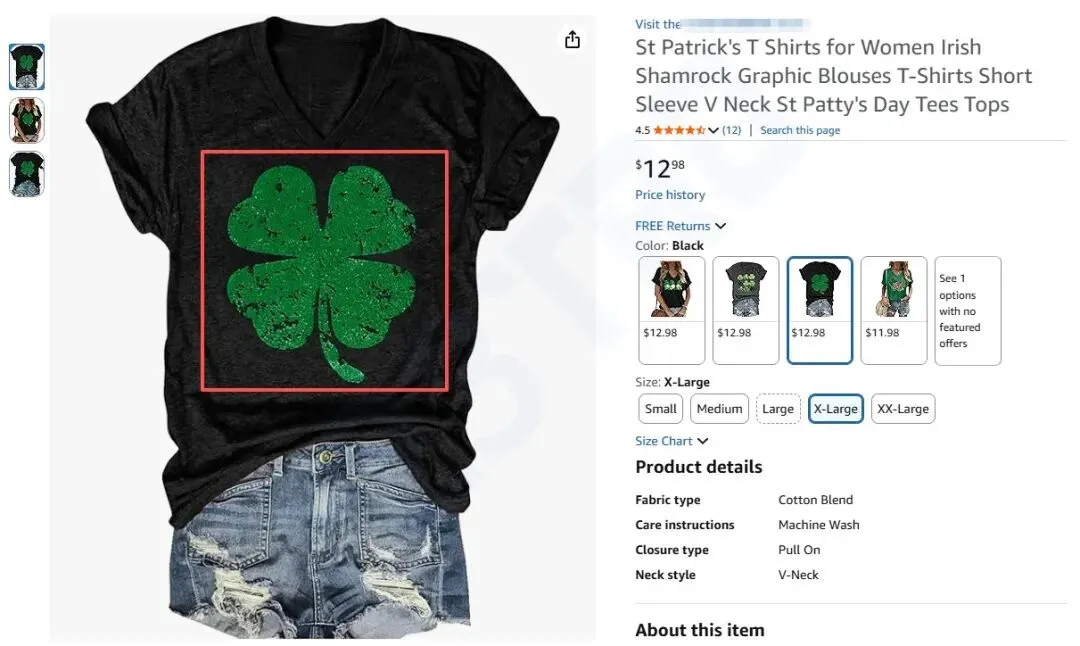Screen dimensions: 1080x646
Task: Select the X-Large size button
Action: pyautogui.click(x=835, y=408)
